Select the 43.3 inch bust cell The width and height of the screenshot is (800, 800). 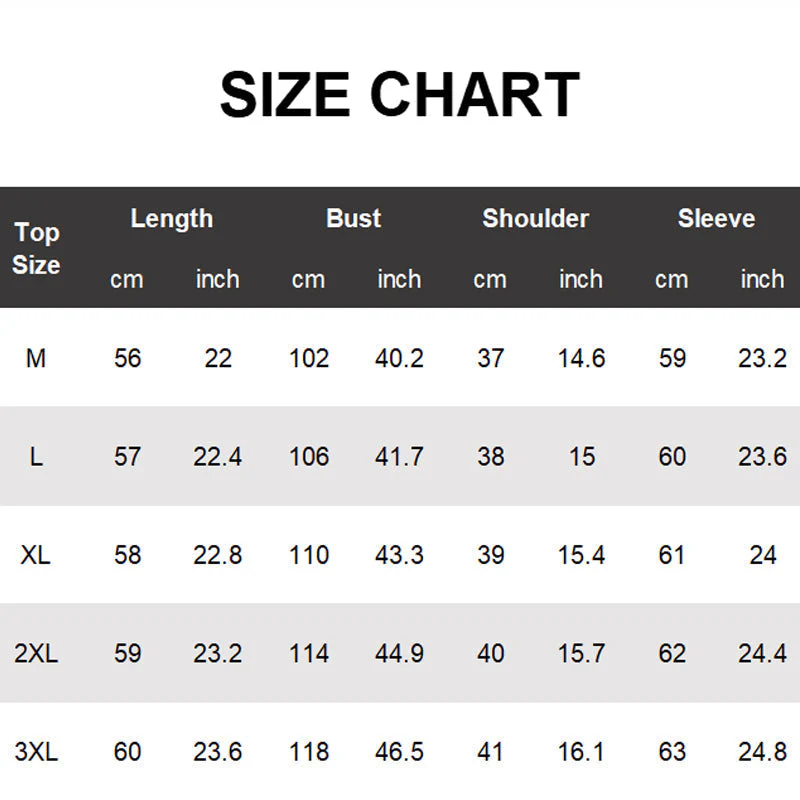[x=399, y=554]
